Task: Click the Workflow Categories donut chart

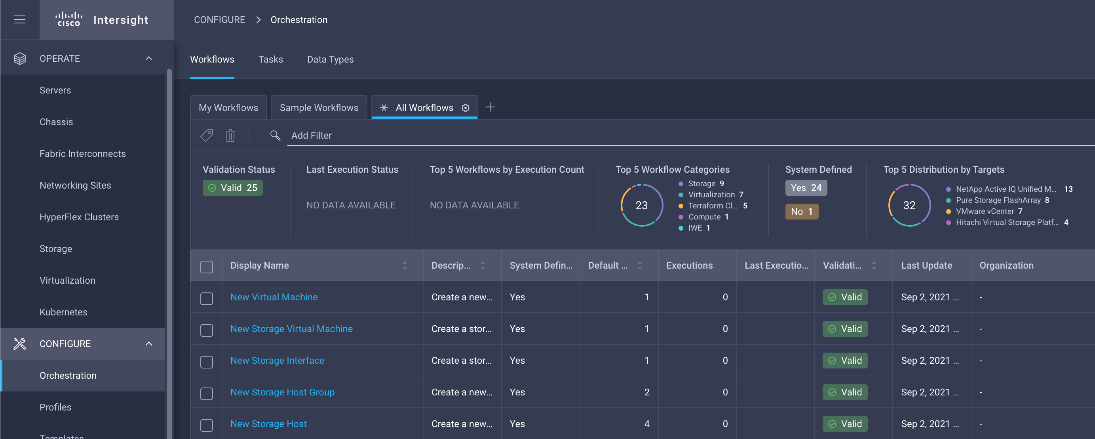Action: [642, 205]
